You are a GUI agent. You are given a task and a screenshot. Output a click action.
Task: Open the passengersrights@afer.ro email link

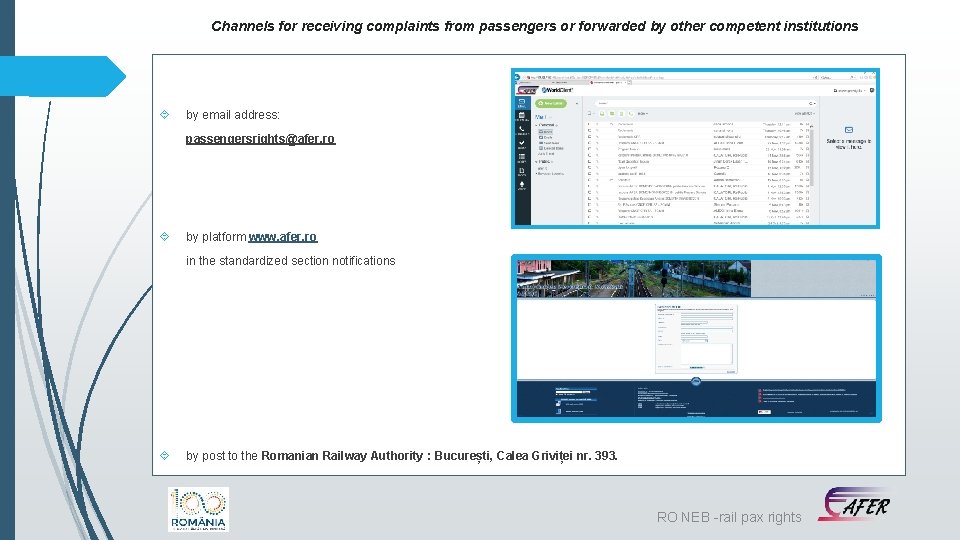(260, 139)
